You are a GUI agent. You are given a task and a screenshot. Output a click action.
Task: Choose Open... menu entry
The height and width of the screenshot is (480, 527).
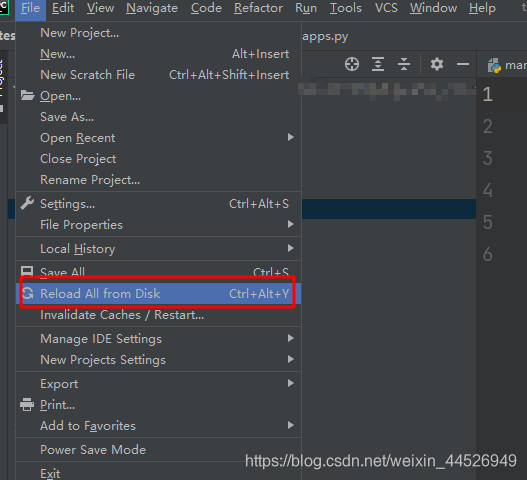tap(158, 96)
